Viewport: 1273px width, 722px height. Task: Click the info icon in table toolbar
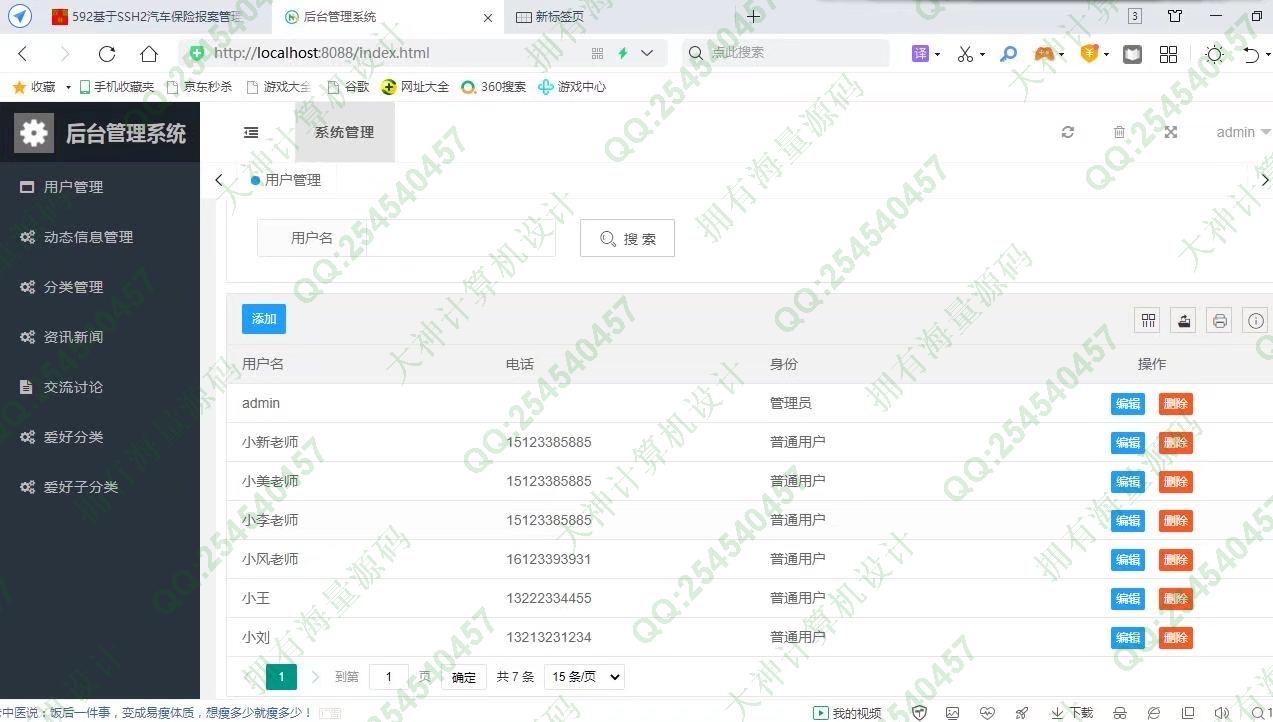pos(1256,320)
